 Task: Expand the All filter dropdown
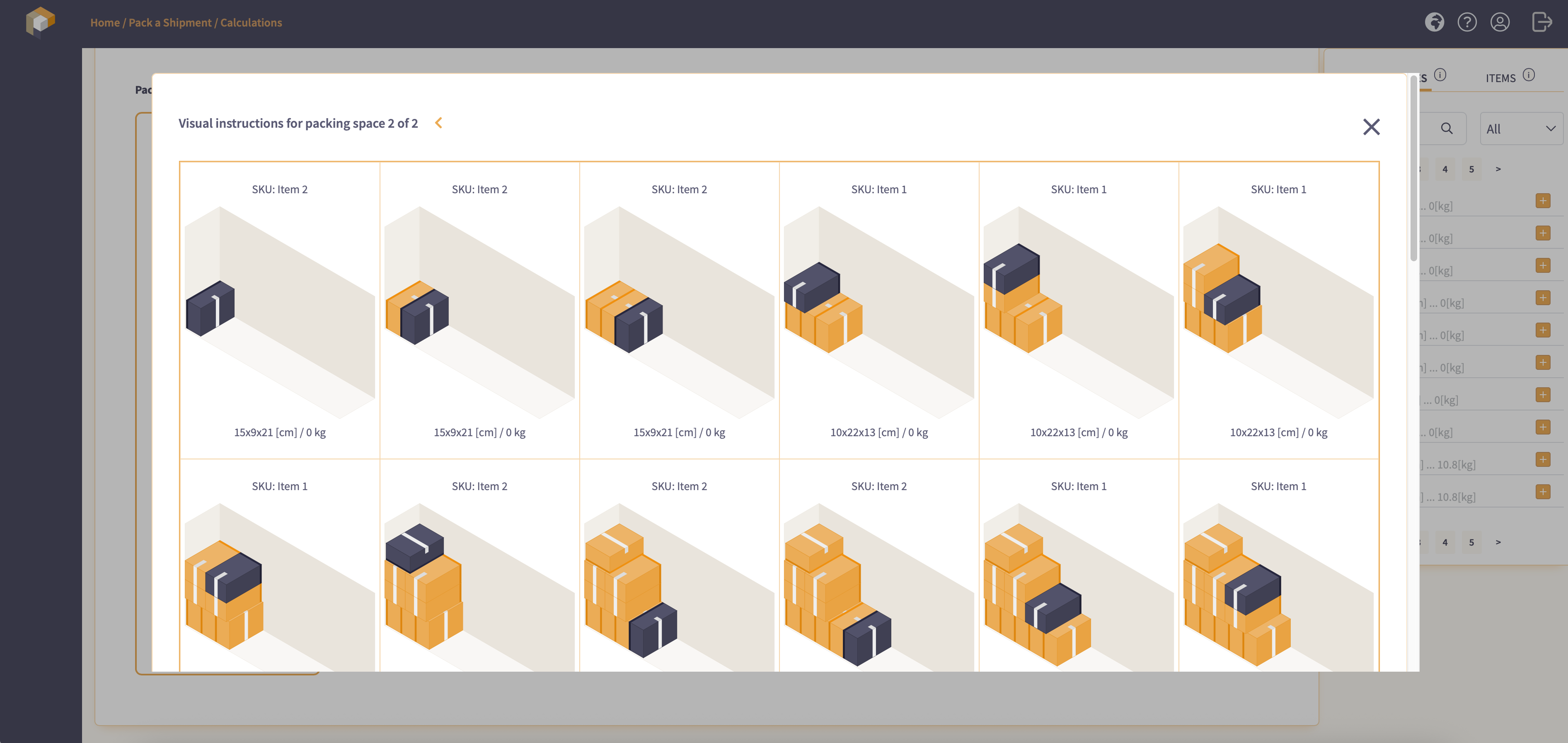pyautogui.click(x=1520, y=129)
